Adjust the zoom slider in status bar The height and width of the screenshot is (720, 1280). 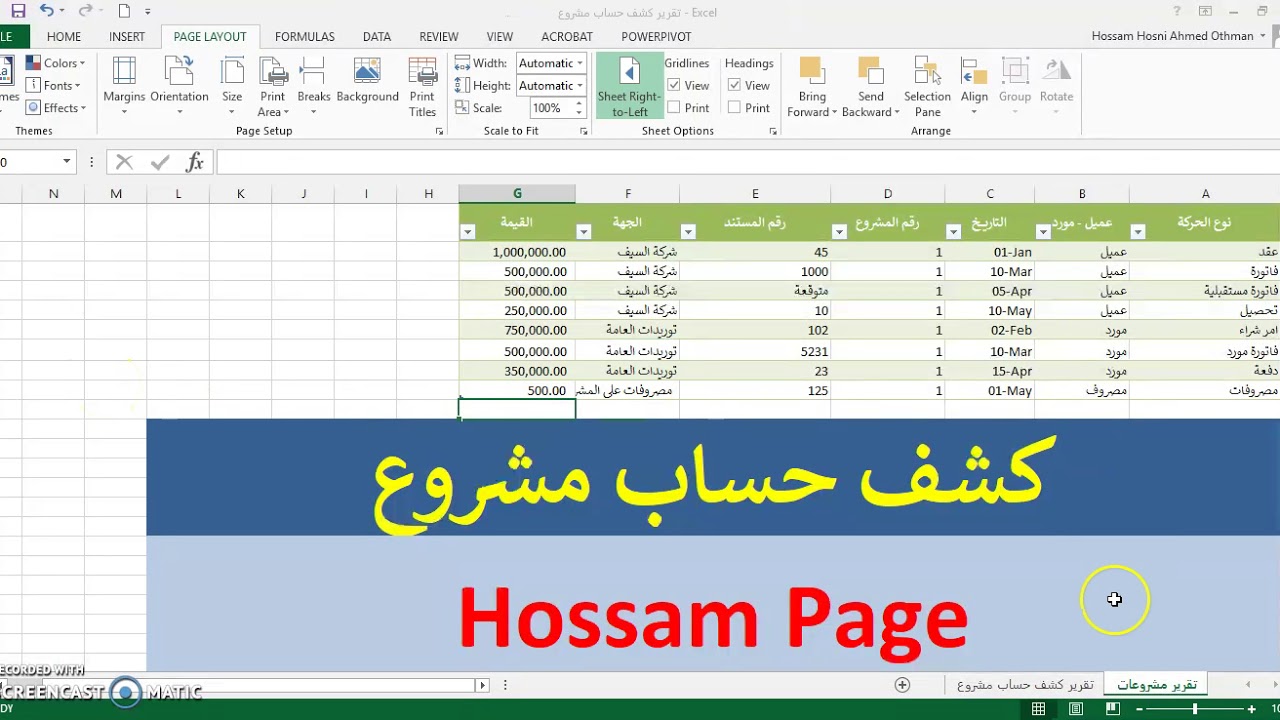coord(1195,709)
